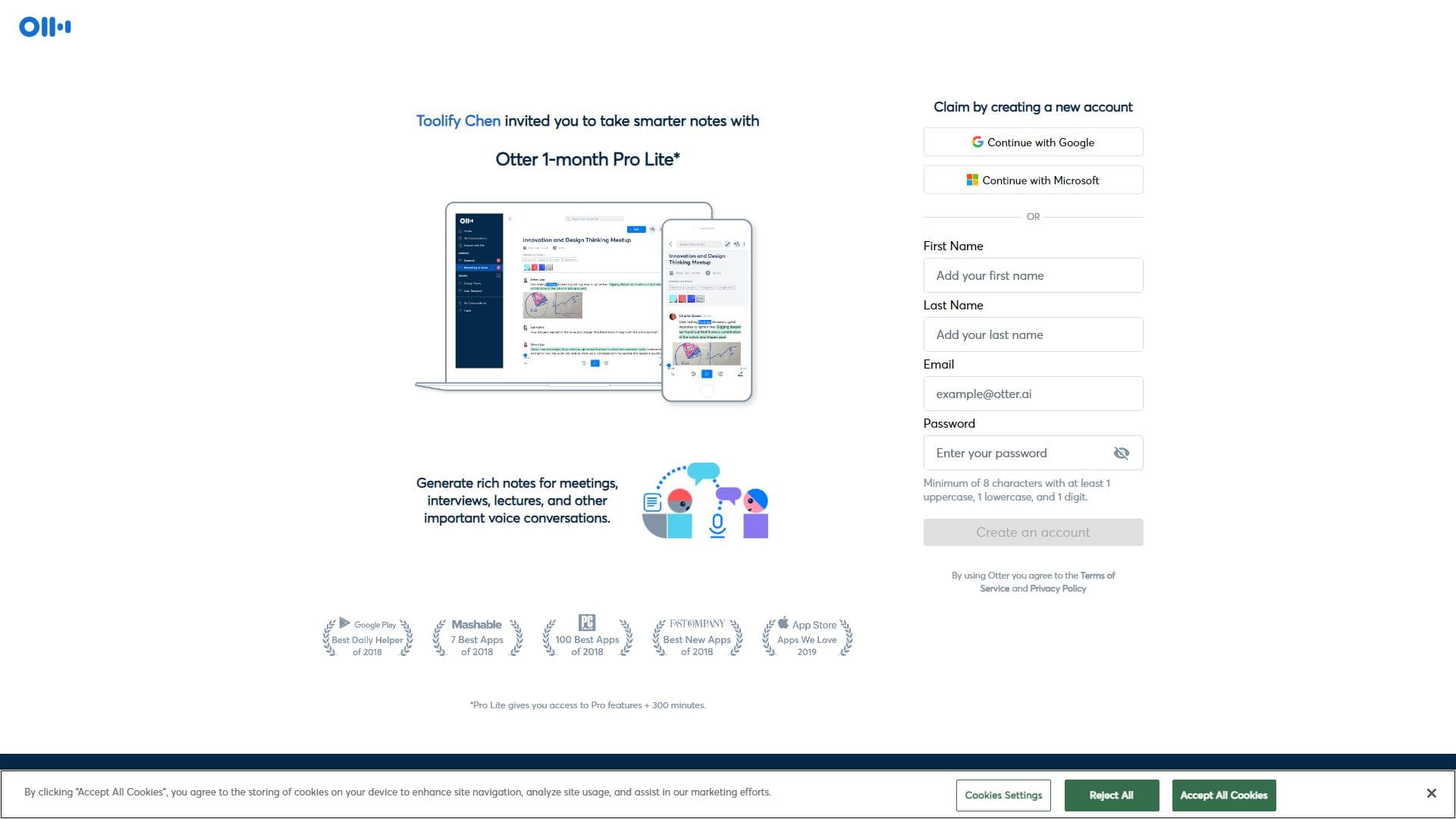Continue with Microsoft sign-up
Screen dimensions: 1456x819
[1033, 180]
